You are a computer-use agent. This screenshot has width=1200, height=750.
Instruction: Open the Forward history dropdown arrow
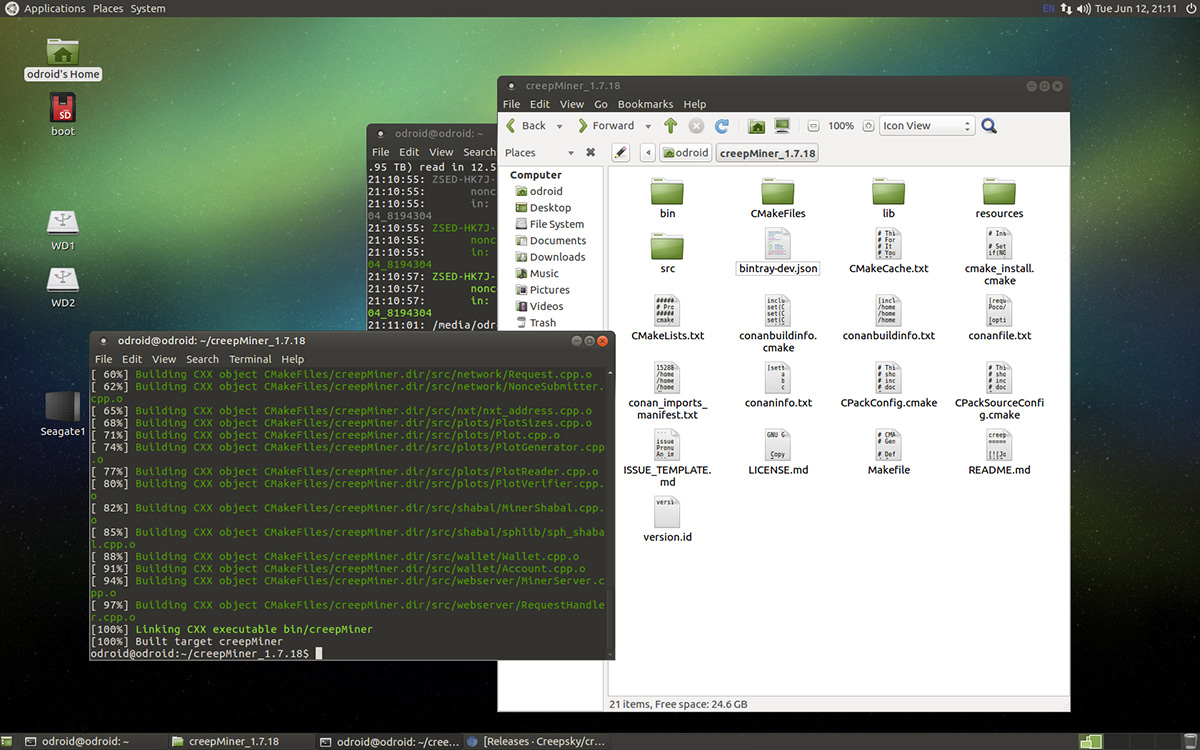[x=647, y=126]
